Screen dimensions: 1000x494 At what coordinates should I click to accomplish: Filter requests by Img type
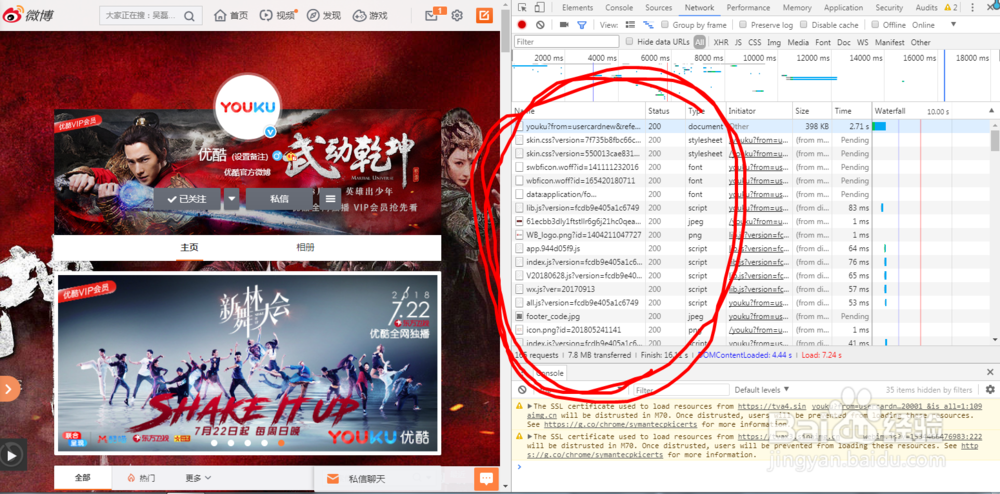tap(774, 42)
